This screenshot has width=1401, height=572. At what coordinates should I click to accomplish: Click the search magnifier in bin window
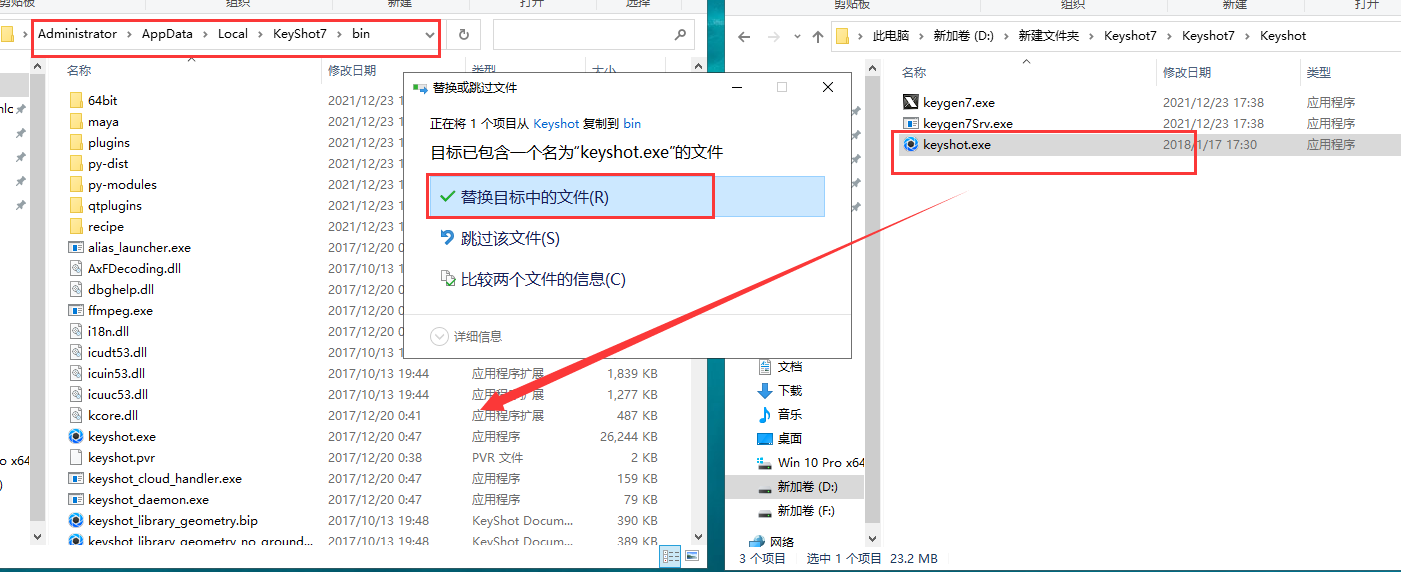pyautogui.click(x=680, y=34)
